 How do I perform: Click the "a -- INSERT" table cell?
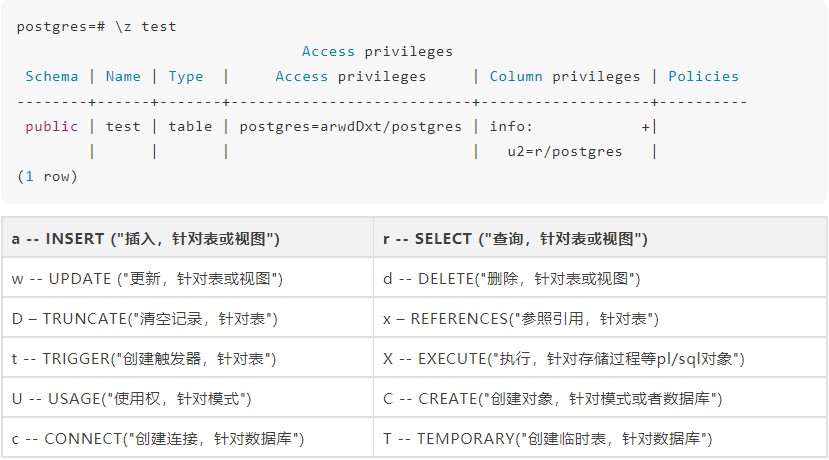pos(145,239)
